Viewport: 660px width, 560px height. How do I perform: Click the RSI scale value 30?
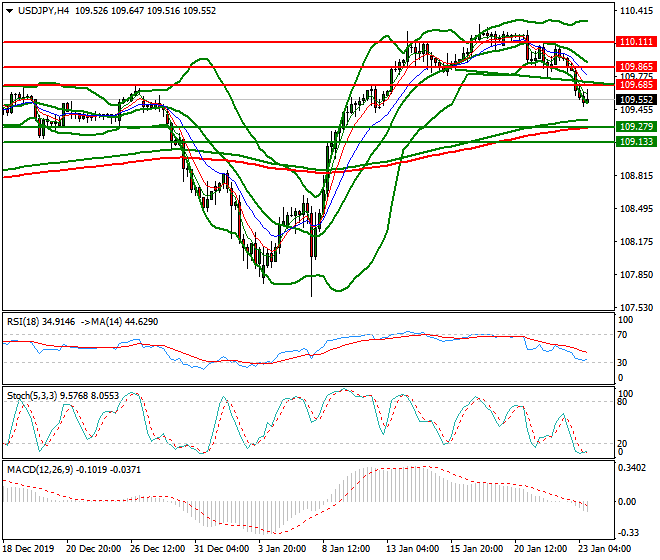point(622,363)
